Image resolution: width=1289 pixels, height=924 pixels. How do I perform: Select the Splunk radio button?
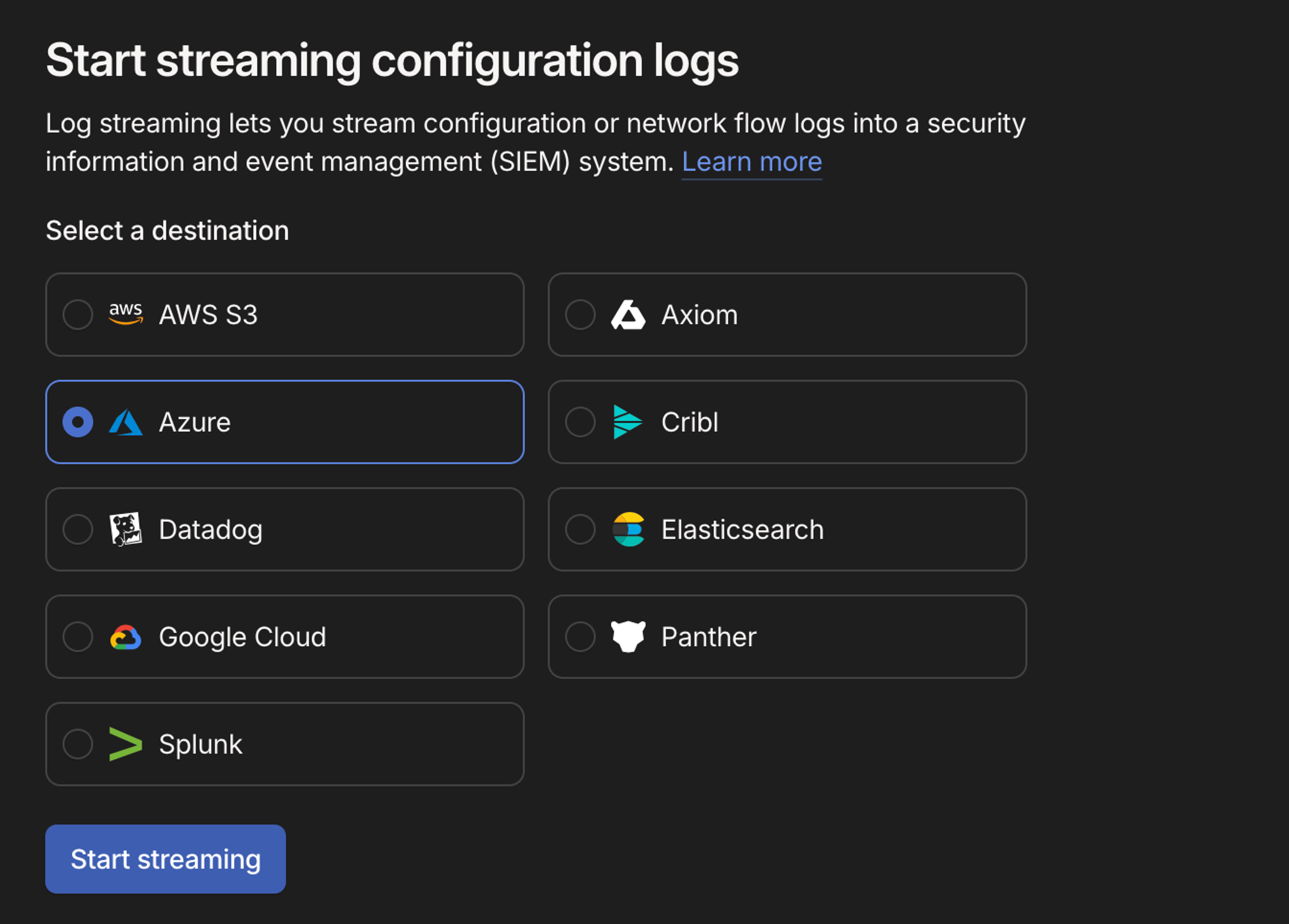pyautogui.click(x=78, y=744)
